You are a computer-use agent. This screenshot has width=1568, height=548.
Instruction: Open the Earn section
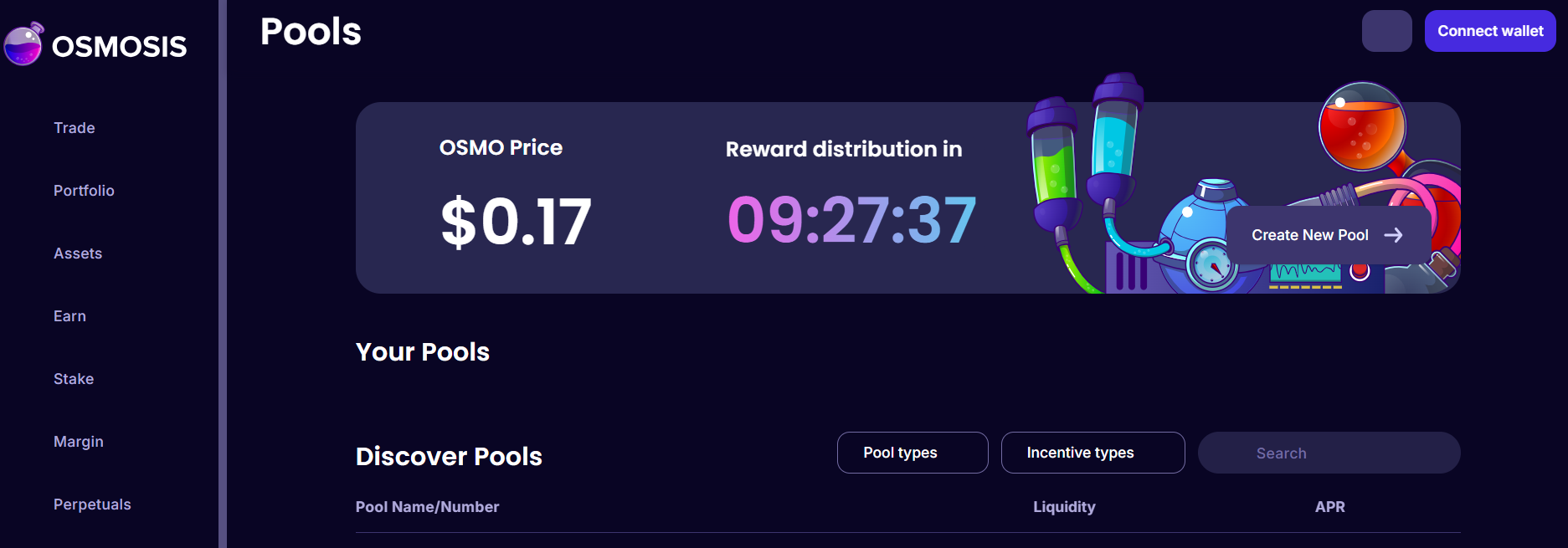tap(69, 316)
